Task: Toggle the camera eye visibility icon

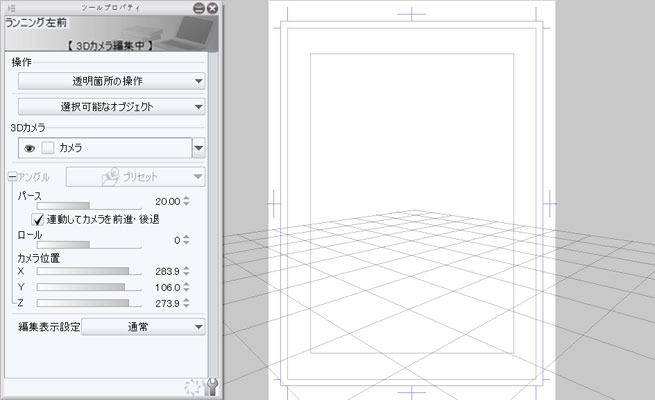Action: tap(29, 148)
